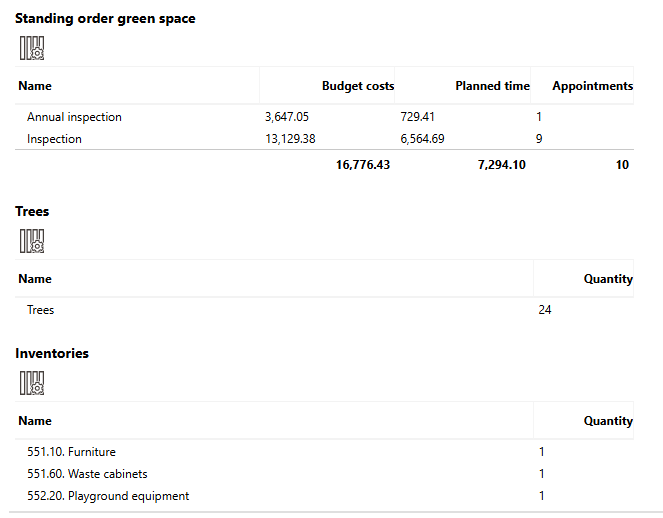Click the Appointments column header
This screenshot has width=663, height=518.
click(x=592, y=86)
